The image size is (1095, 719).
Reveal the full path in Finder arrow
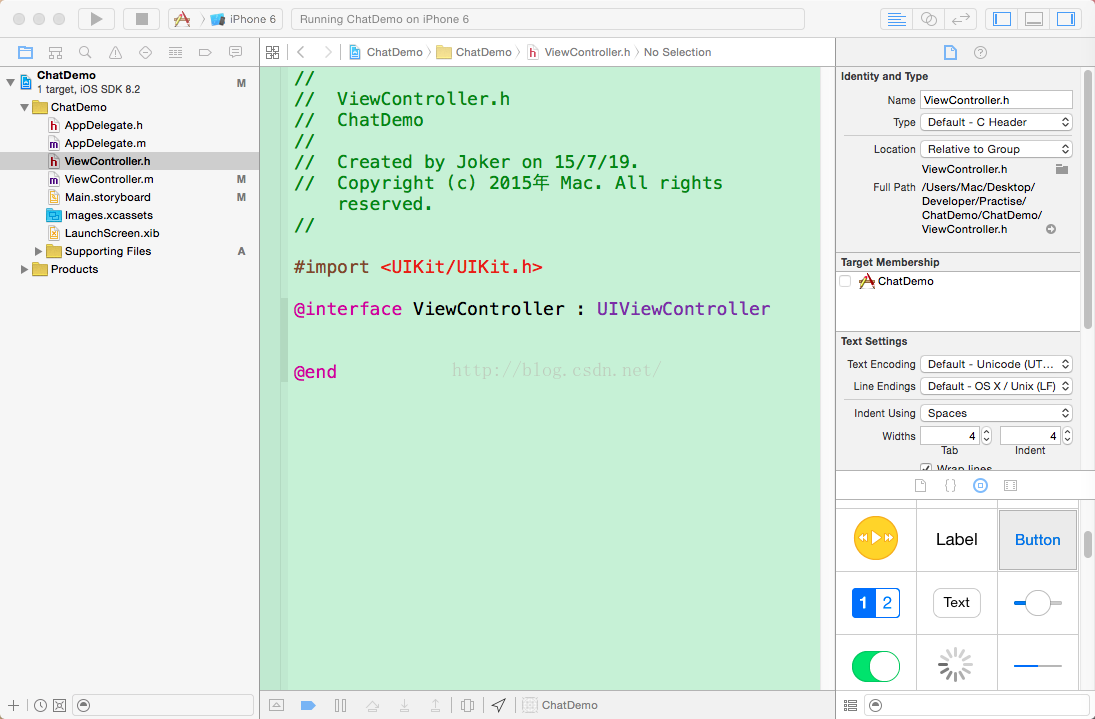1050,229
